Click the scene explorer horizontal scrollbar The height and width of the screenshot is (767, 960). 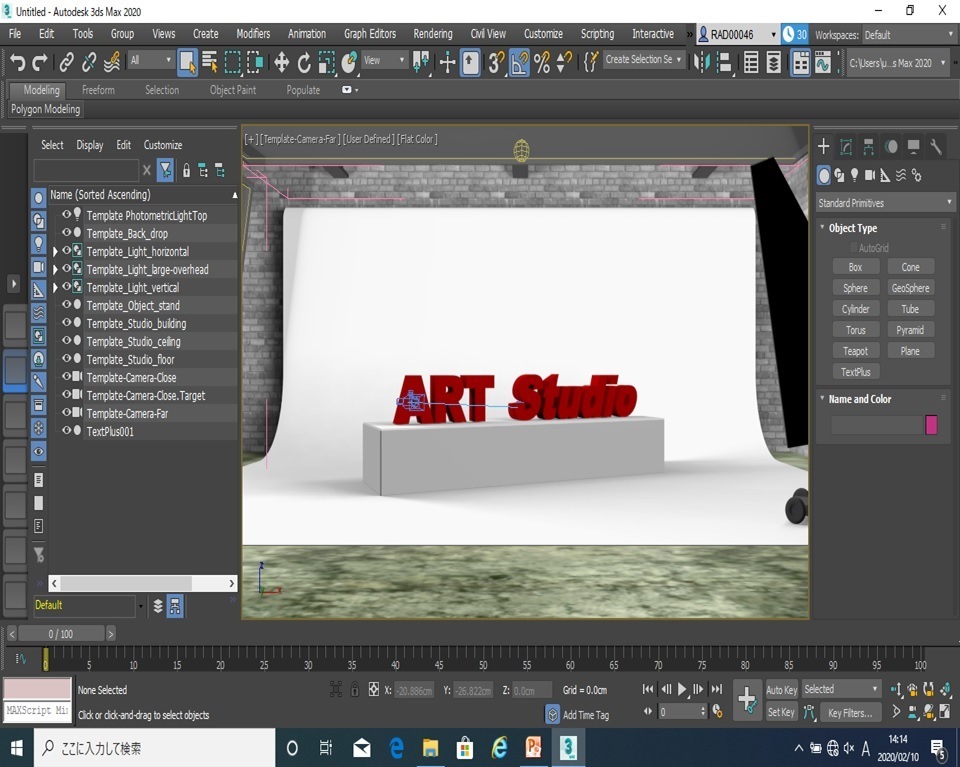pos(142,583)
